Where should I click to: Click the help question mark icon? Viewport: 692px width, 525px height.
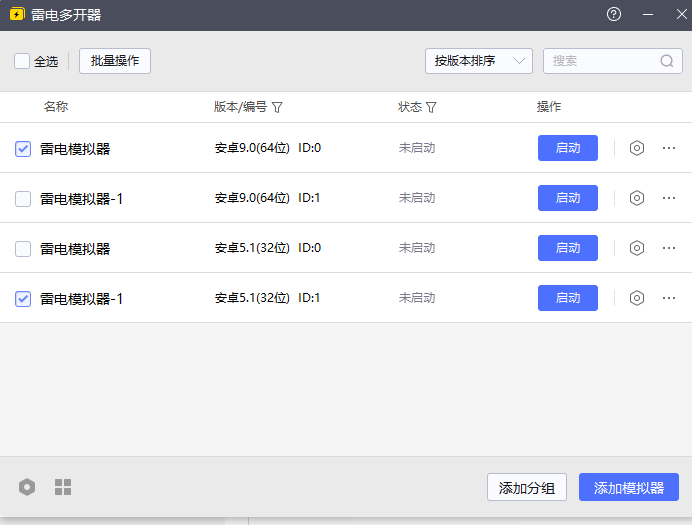click(614, 15)
